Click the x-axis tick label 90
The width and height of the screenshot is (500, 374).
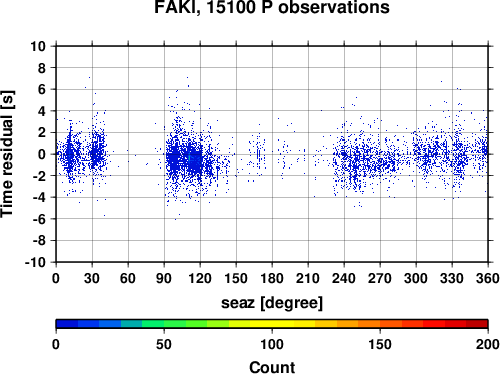[164, 278]
